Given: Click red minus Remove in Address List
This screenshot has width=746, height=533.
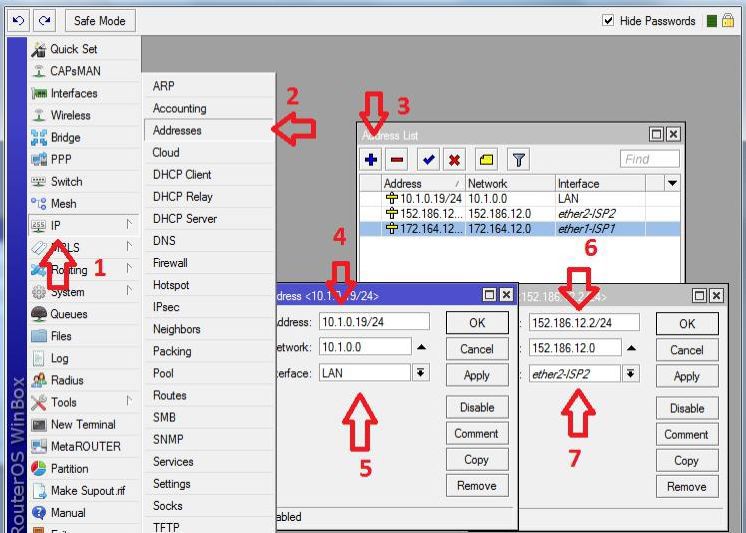Looking at the screenshot, I should point(397,159).
